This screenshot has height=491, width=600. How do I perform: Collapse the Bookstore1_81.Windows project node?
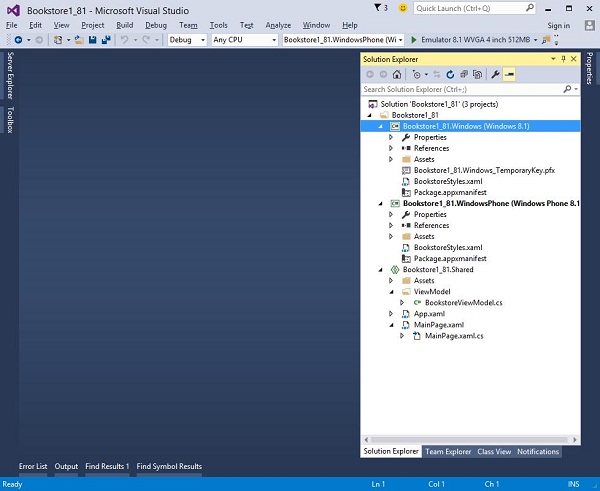(380, 127)
